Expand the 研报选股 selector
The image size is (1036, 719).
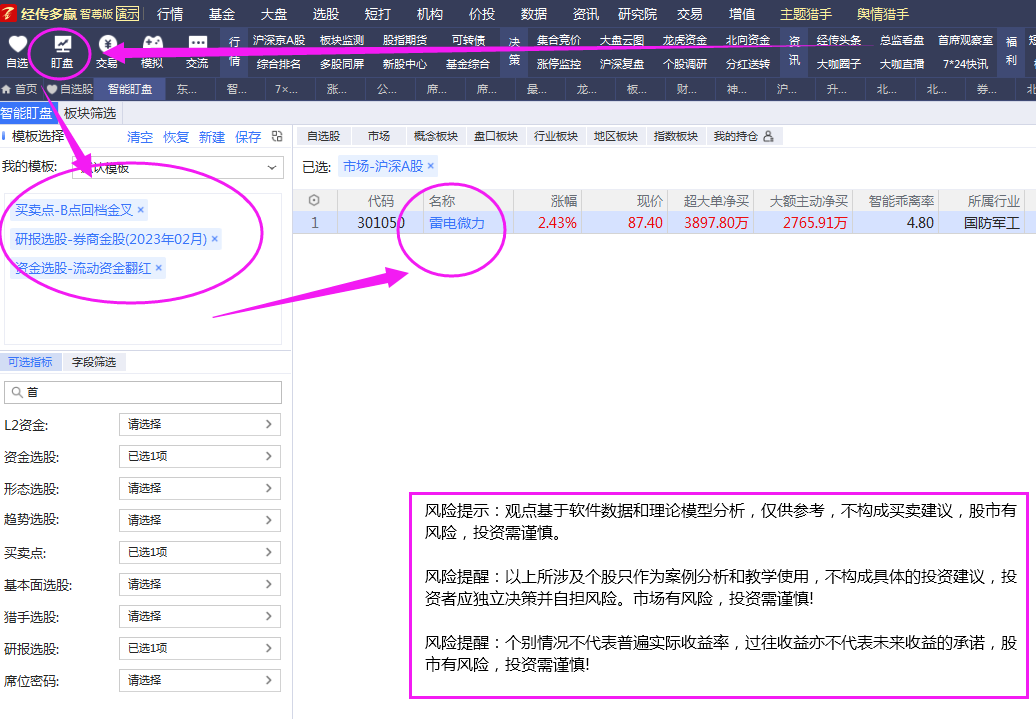point(200,648)
